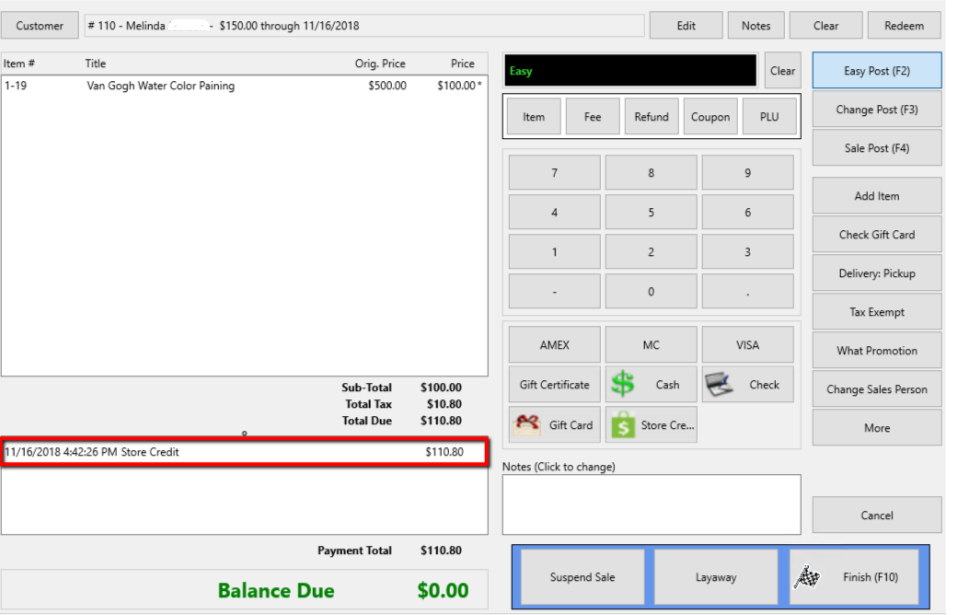Click the black Easy entry display
The image size is (953, 615).
coord(630,70)
